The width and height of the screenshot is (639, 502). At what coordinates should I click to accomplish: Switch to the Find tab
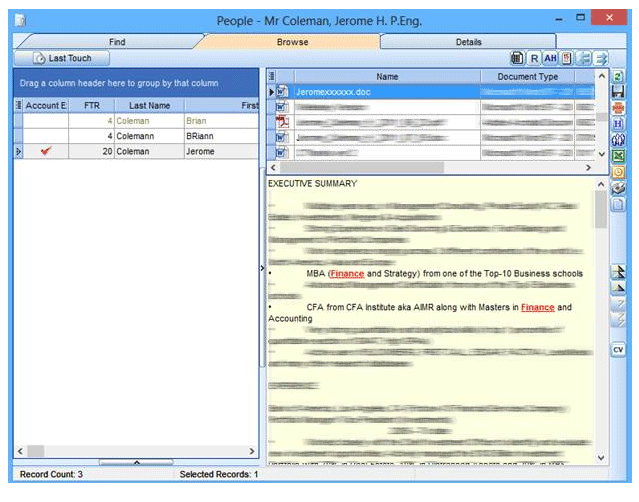pos(117,42)
